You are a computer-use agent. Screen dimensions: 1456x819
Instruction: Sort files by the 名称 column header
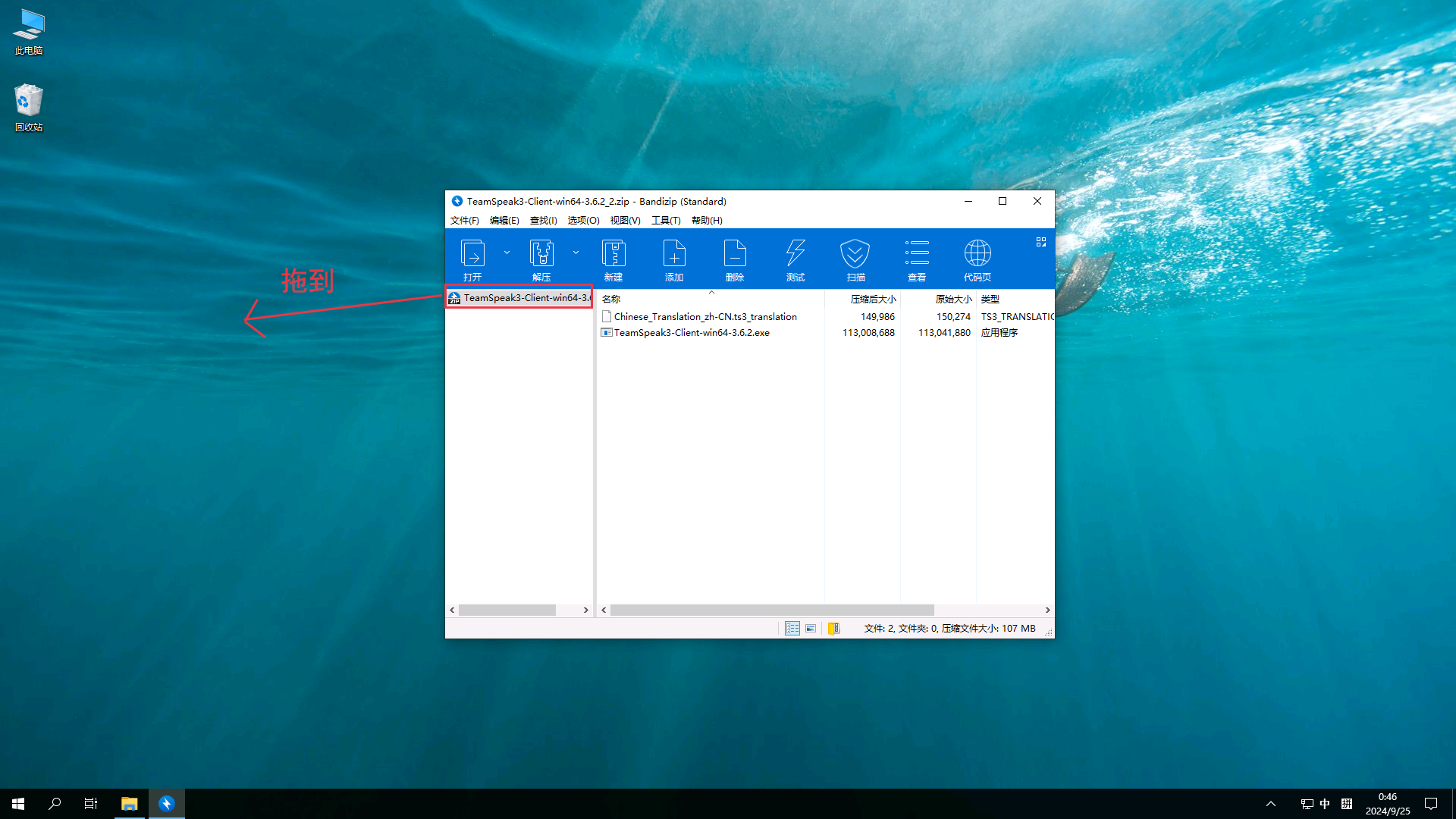pos(611,300)
